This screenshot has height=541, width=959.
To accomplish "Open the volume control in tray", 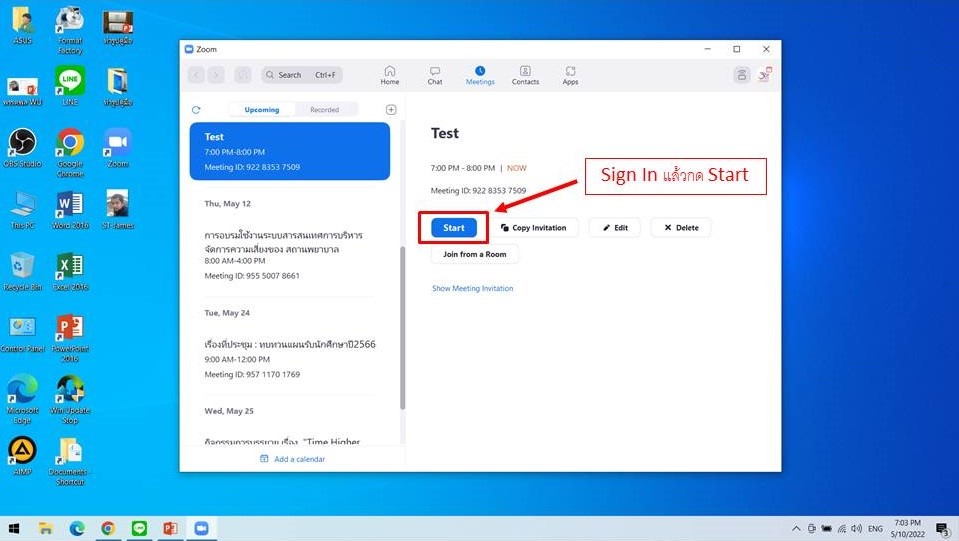I will pos(856,529).
